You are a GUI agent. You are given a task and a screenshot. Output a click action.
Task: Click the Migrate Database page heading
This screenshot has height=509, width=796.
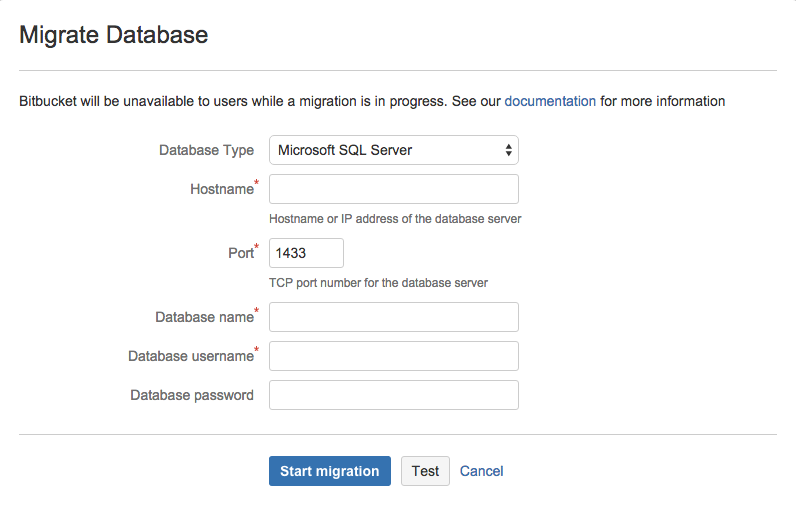point(114,35)
